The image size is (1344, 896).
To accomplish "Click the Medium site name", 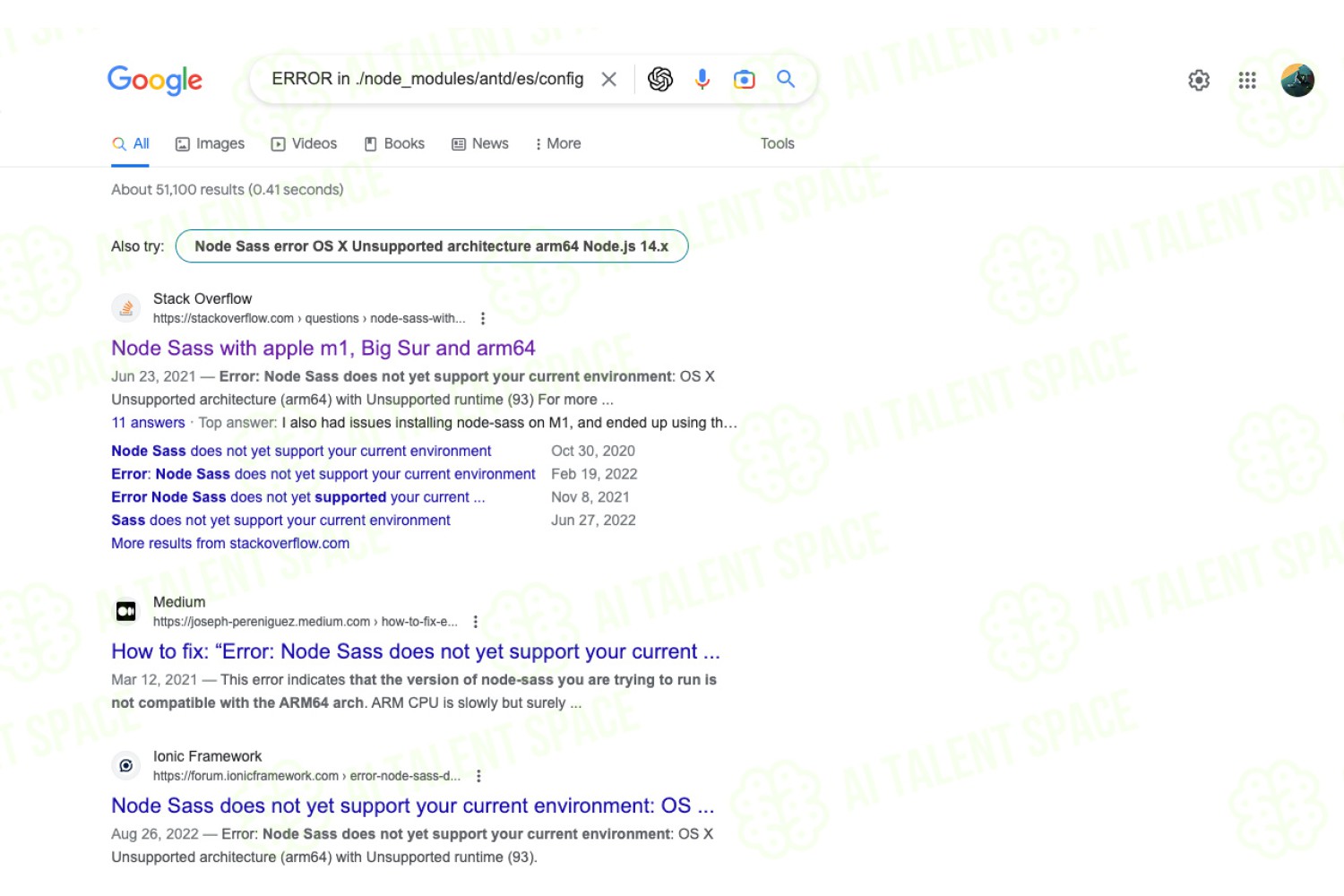I will click(179, 602).
